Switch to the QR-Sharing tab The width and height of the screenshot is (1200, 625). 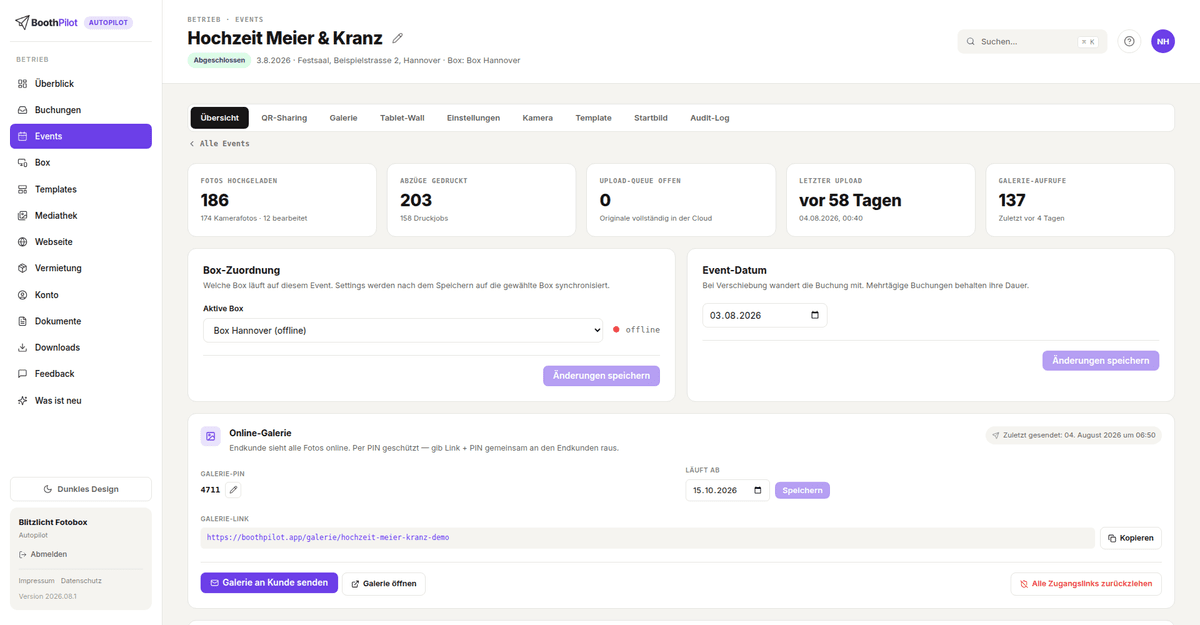284,118
